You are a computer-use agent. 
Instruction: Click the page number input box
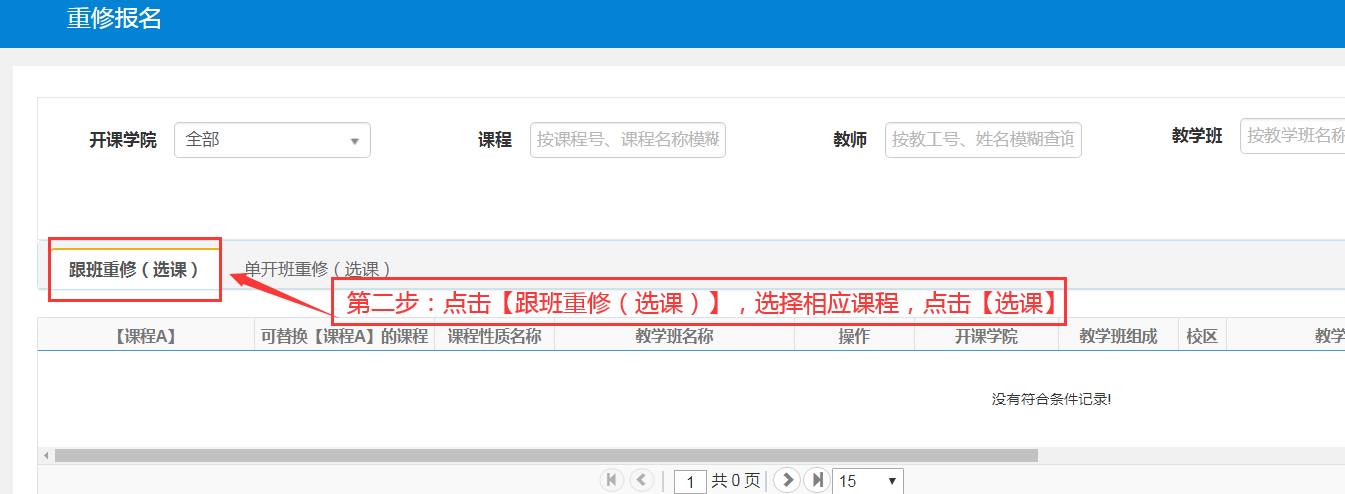(x=690, y=482)
